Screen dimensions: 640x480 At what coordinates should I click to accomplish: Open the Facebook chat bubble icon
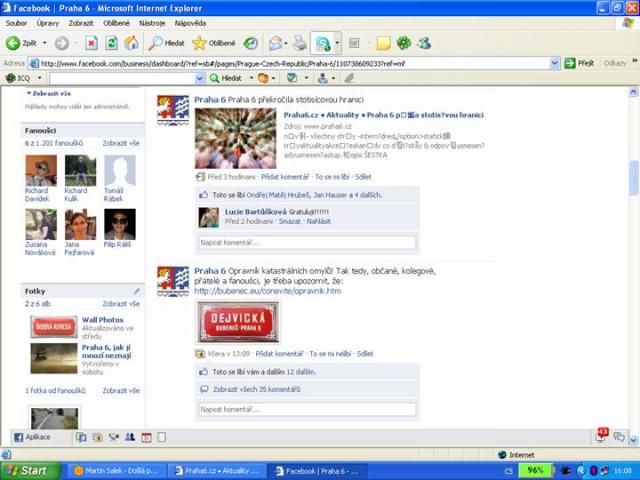[619, 437]
